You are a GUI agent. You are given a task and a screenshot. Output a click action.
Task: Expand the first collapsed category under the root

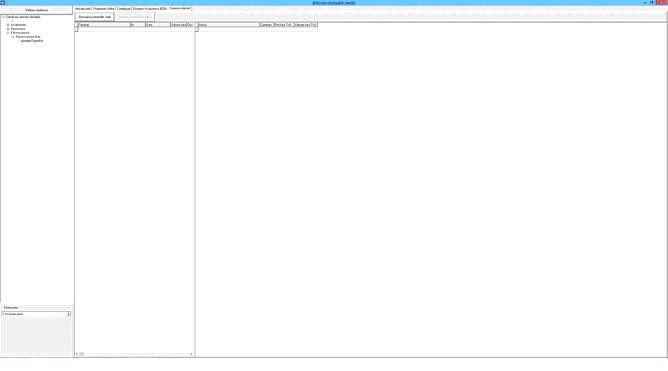pos(8,25)
